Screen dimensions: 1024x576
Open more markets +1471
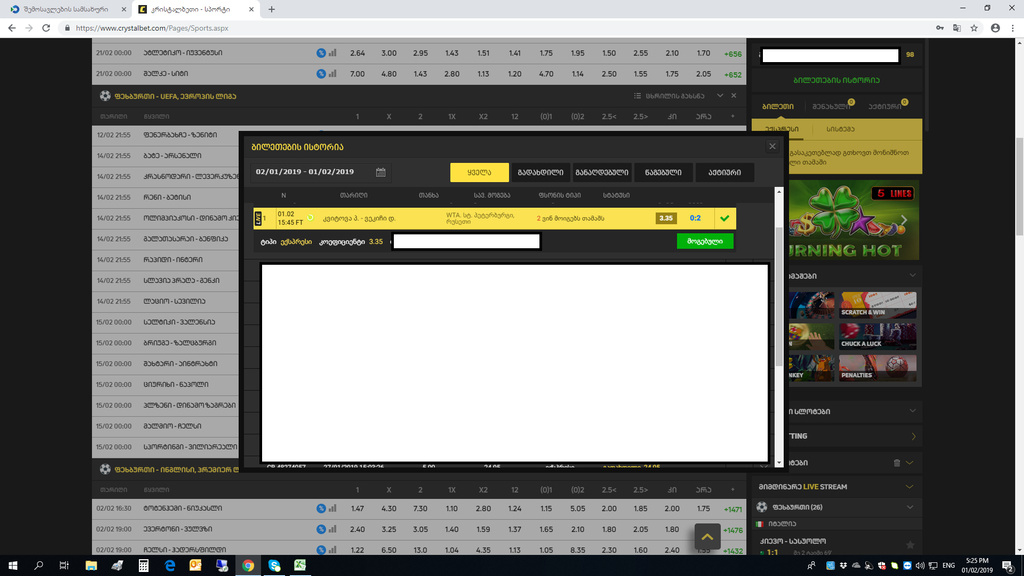(x=733, y=509)
